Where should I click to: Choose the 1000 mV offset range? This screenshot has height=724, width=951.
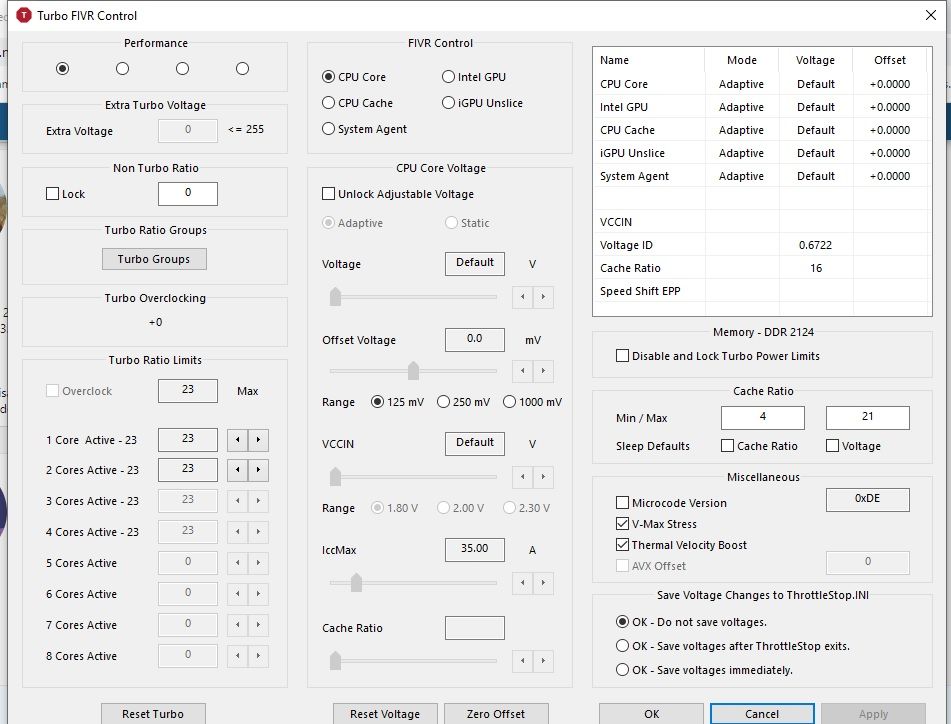[533, 402]
